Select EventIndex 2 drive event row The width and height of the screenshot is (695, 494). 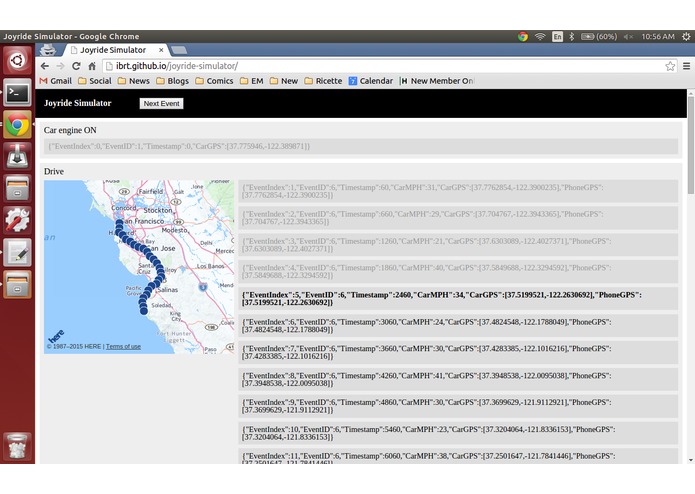458,218
